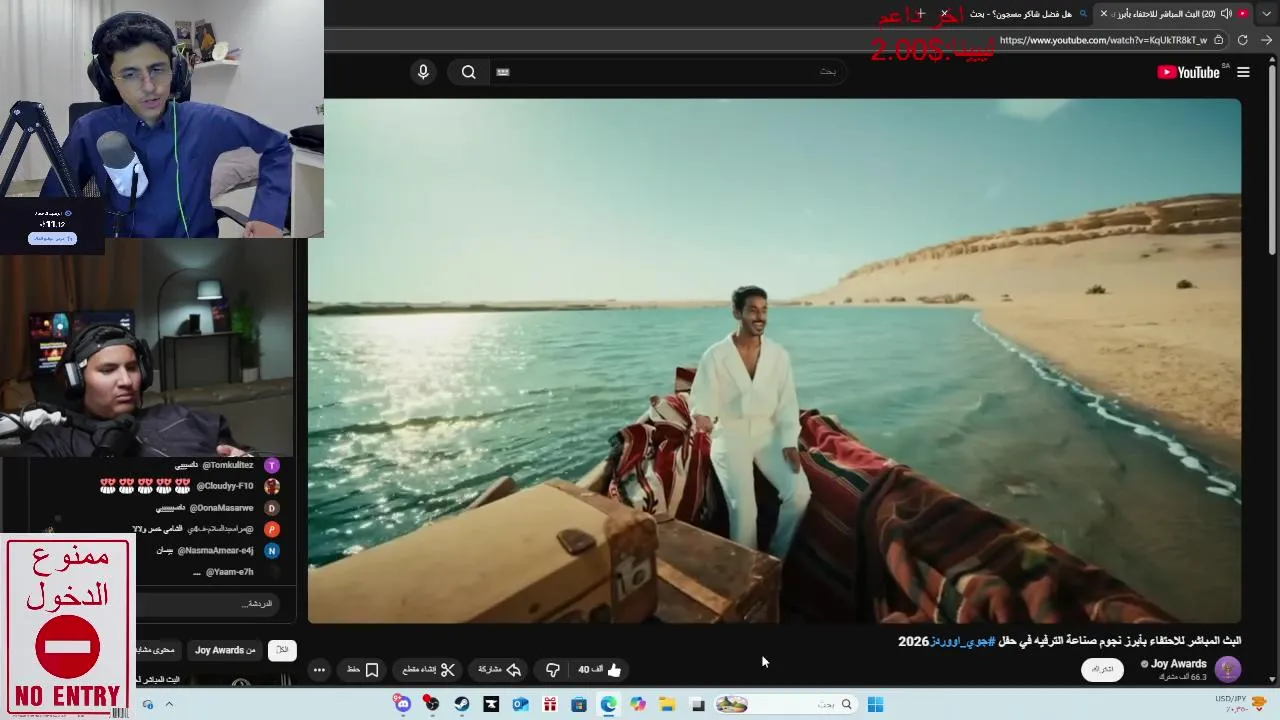
Task: Share the video with مشاركة button
Action: [500, 670]
